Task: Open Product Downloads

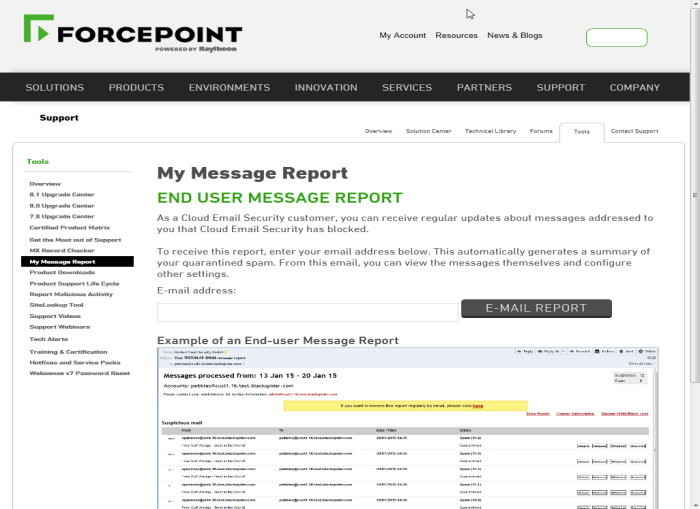Action: [x=62, y=272]
